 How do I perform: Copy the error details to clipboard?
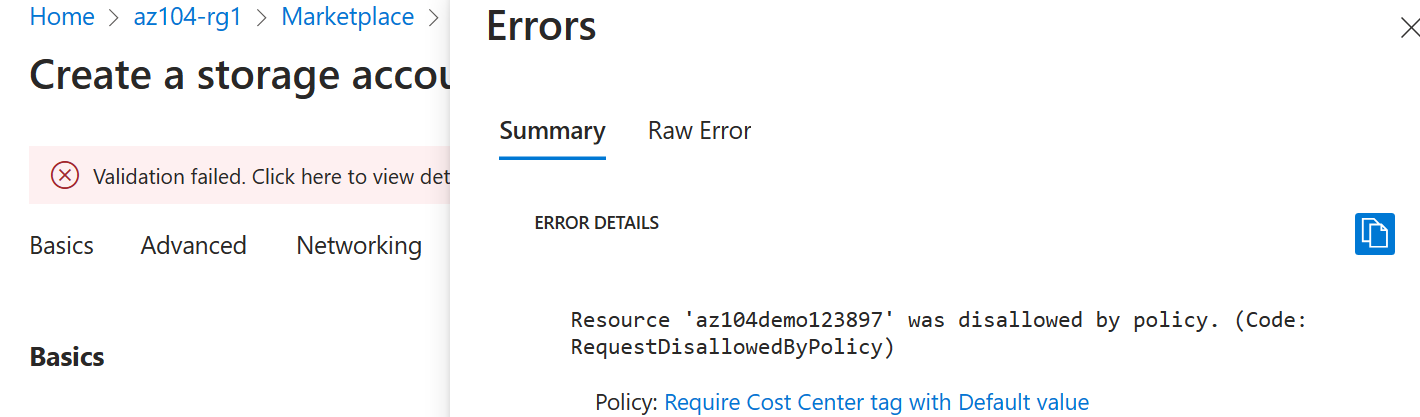(1374, 234)
